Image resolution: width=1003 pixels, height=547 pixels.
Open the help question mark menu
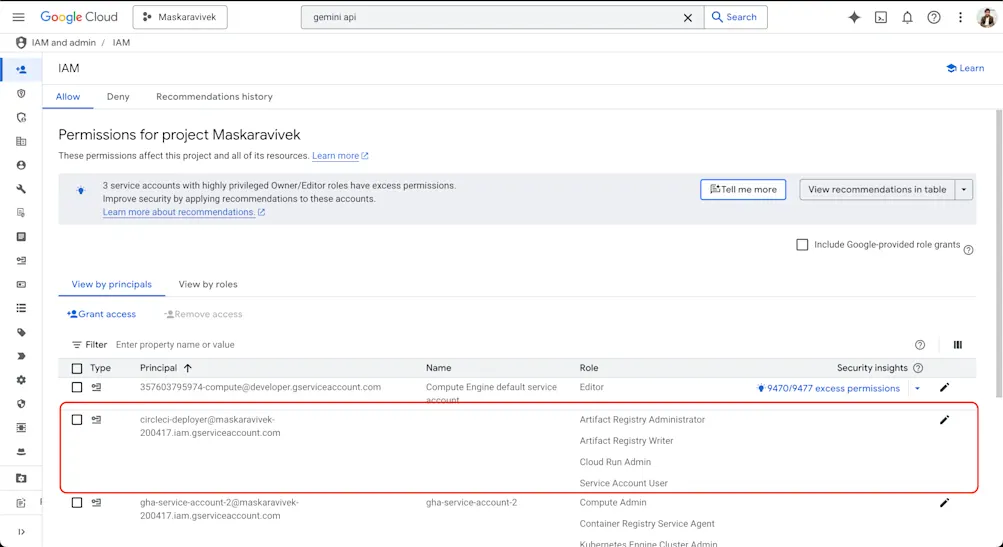click(934, 17)
